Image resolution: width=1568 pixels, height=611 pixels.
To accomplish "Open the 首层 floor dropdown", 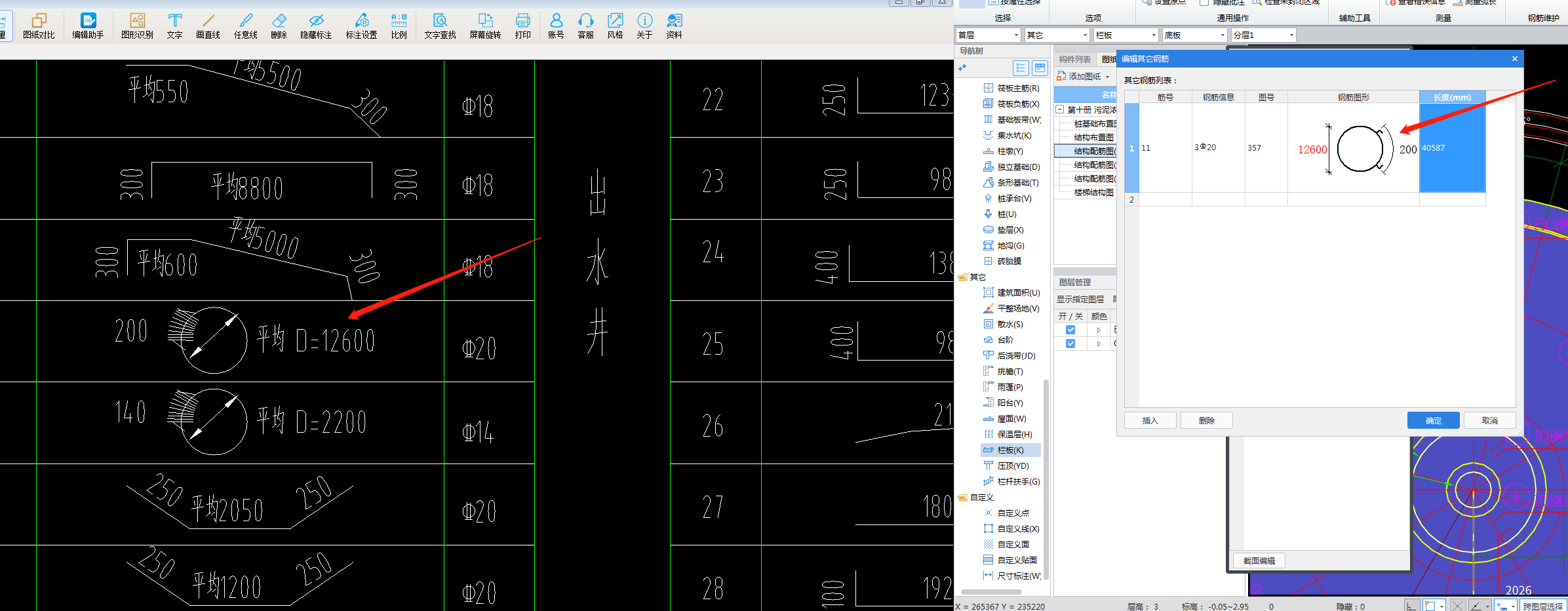I will click(989, 35).
